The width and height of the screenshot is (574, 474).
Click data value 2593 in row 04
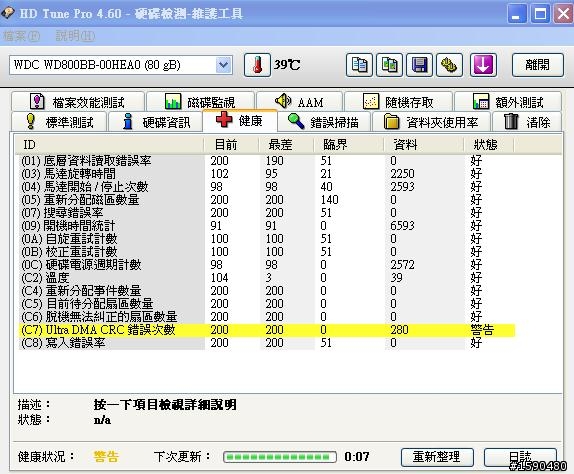pyautogui.click(x=402, y=187)
